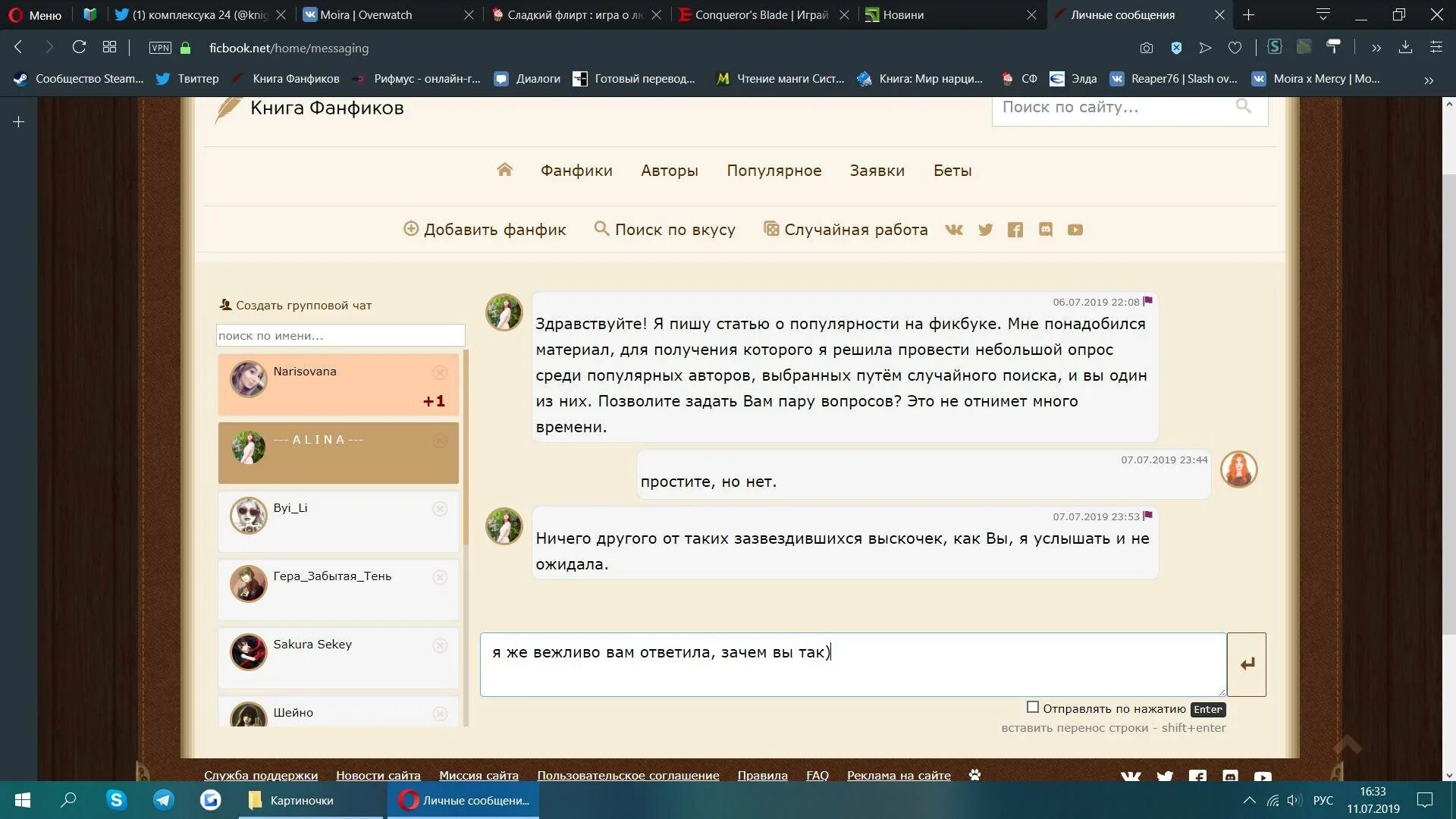The height and width of the screenshot is (819, 1456).
Task: Click 'Добавить фанфик' button
Action: click(485, 229)
